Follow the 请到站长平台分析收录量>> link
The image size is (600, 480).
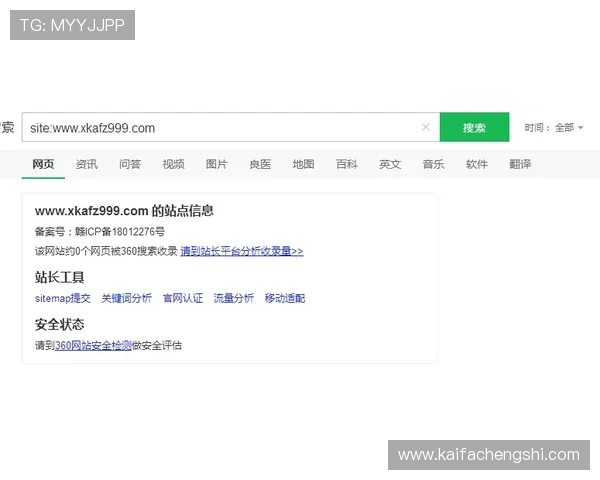242,251
